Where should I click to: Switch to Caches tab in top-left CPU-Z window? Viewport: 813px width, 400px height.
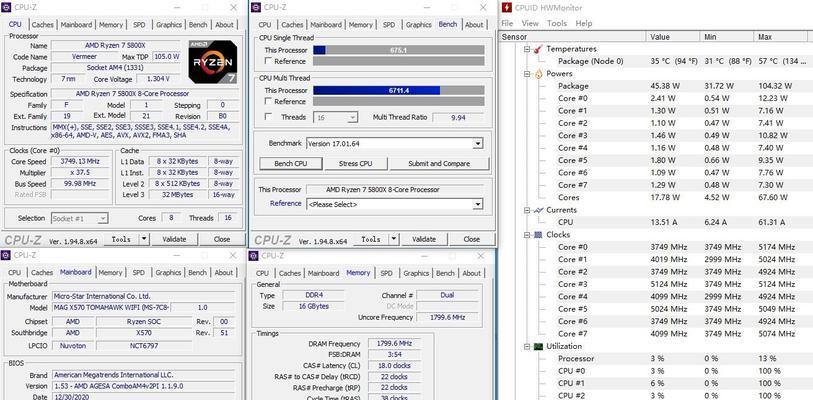click(42, 24)
